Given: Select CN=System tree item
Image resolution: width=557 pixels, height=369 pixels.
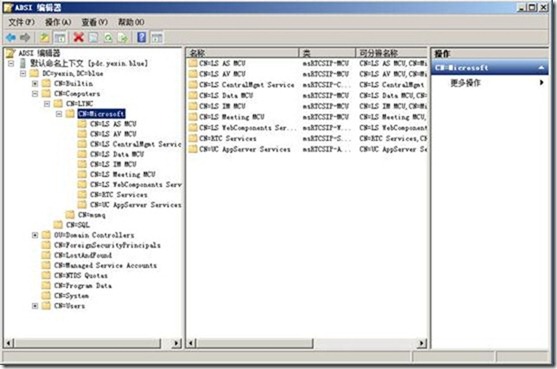Looking at the screenshot, I should 71,295.
